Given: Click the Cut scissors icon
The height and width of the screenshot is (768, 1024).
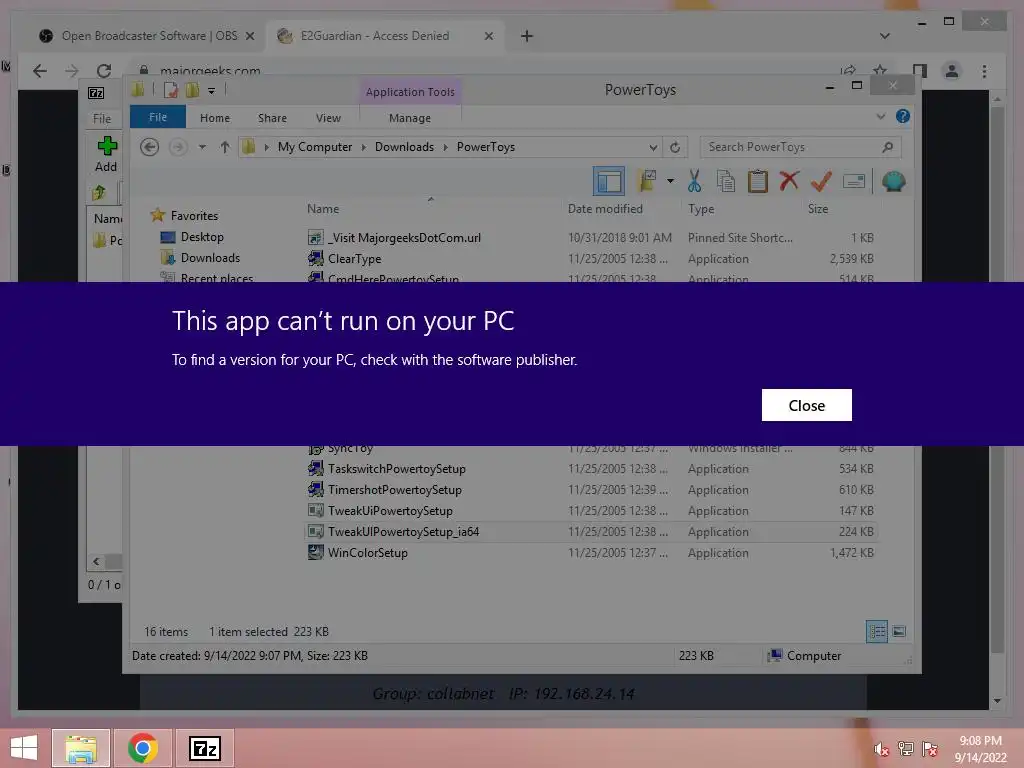Looking at the screenshot, I should click(x=694, y=181).
